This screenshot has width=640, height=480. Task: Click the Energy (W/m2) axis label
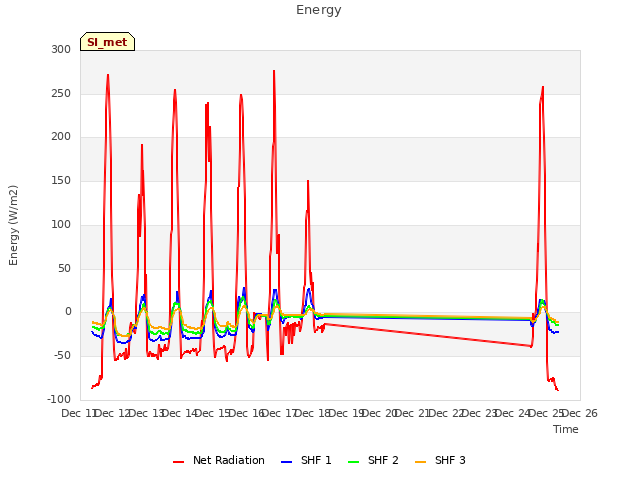13,225
